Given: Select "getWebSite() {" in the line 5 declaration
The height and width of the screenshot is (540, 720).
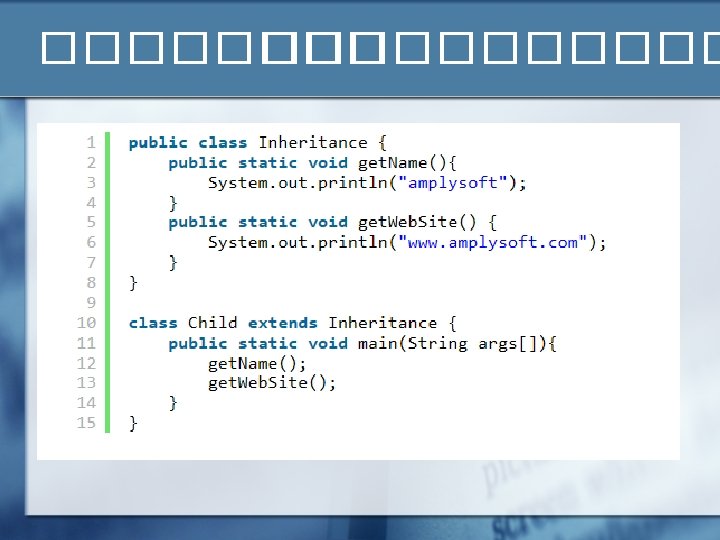Looking at the screenshot, I should click(427, 223).
